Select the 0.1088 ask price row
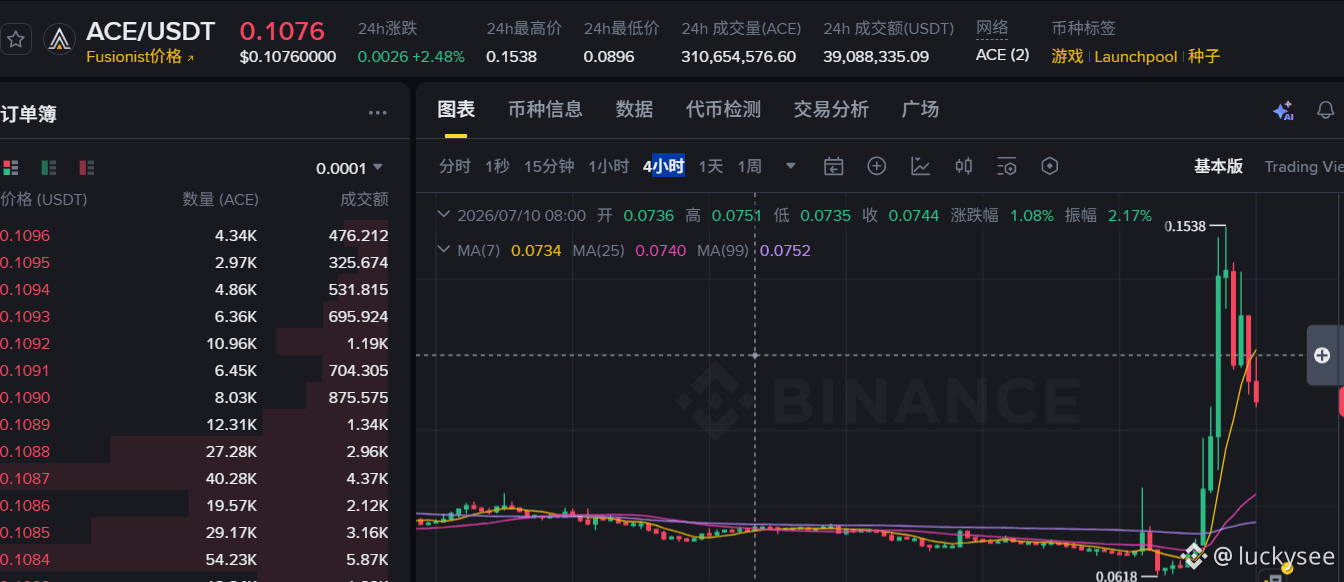 click(x=194, y=452)
